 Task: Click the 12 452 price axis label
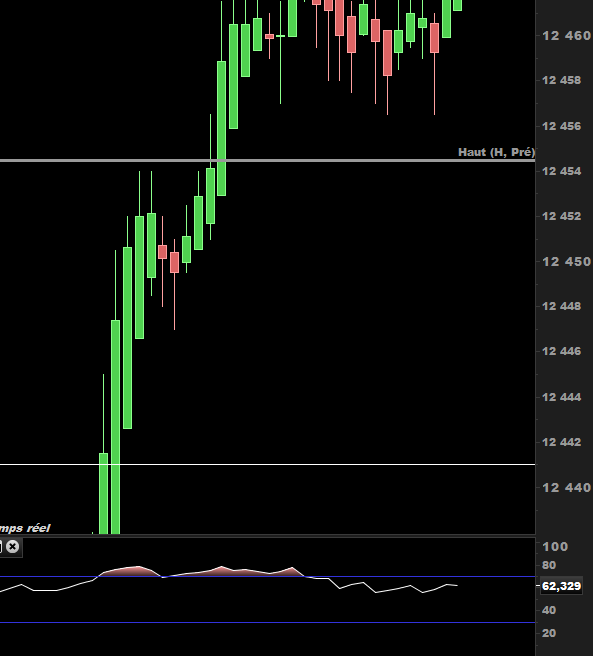(x=562, y=216)
